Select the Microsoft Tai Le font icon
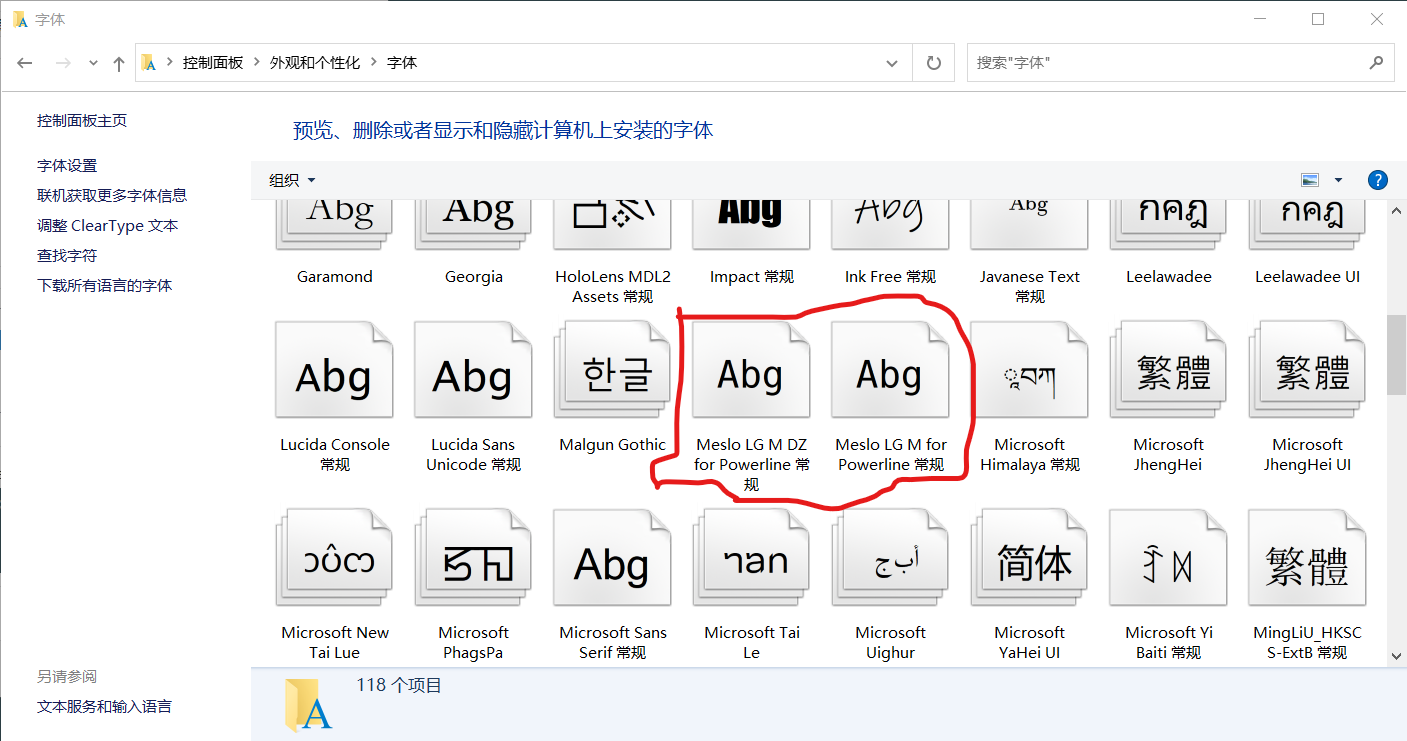This screenshot has height=741, width=1407. point(751,558)
